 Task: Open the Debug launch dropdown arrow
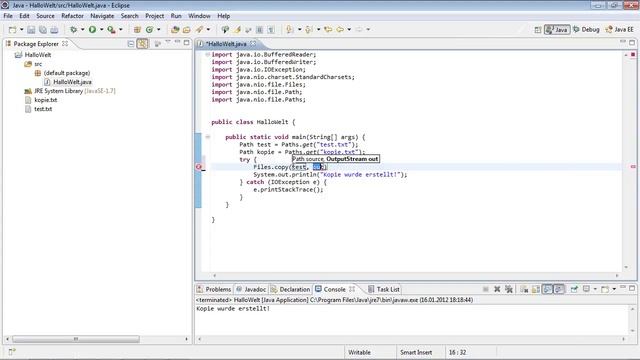coord(82,30)
